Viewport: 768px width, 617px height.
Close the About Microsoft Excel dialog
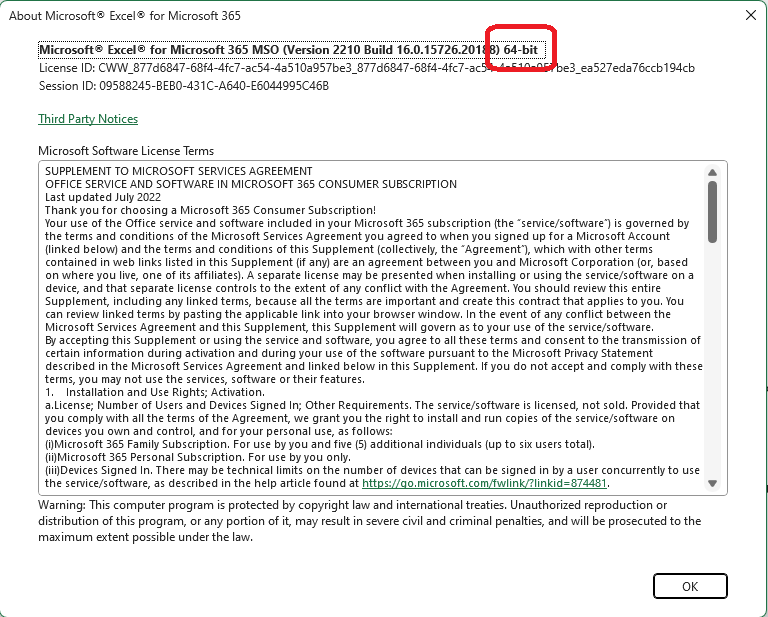point(750,15)
